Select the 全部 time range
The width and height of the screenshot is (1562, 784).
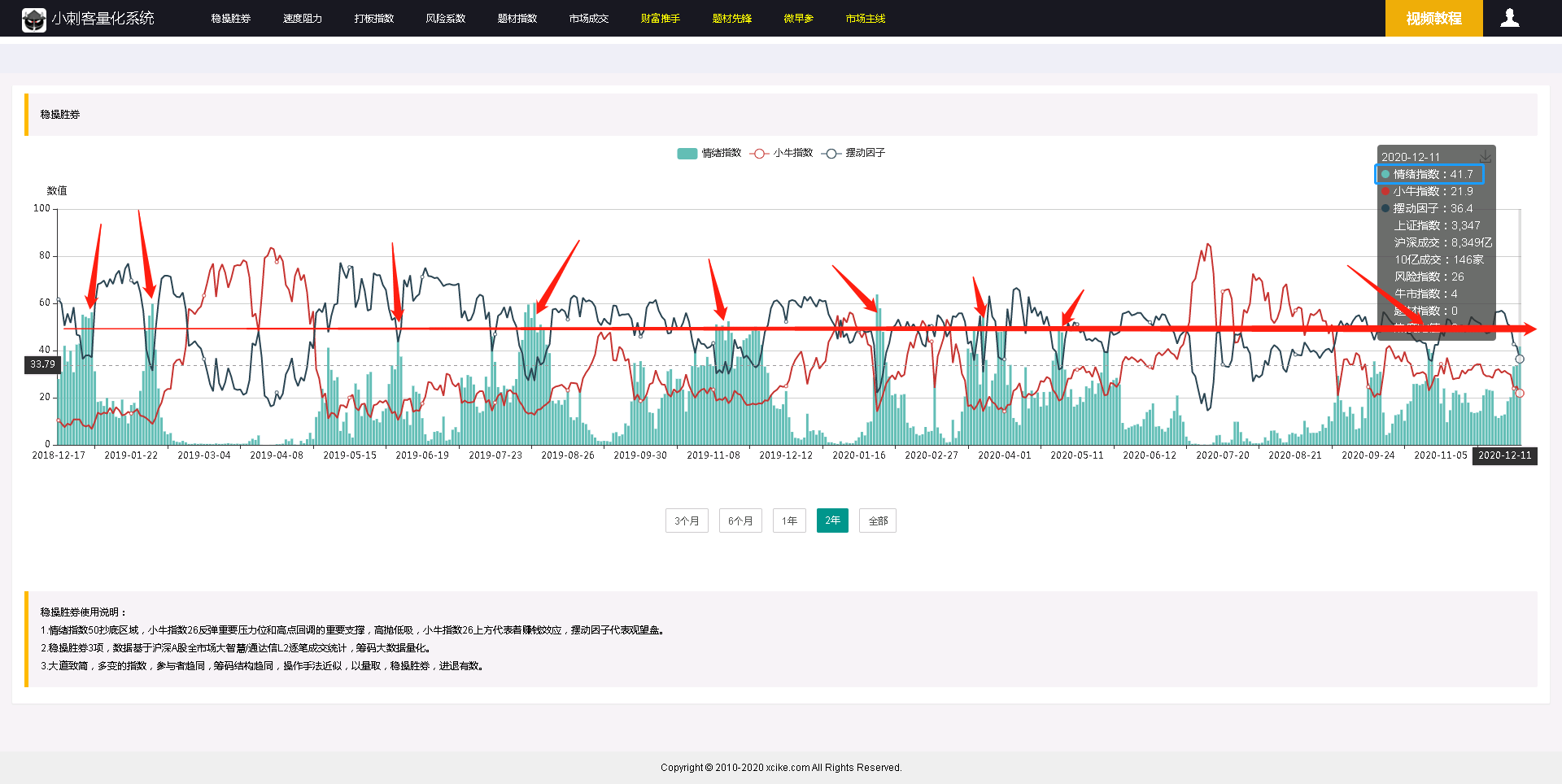tap(878, 520)
